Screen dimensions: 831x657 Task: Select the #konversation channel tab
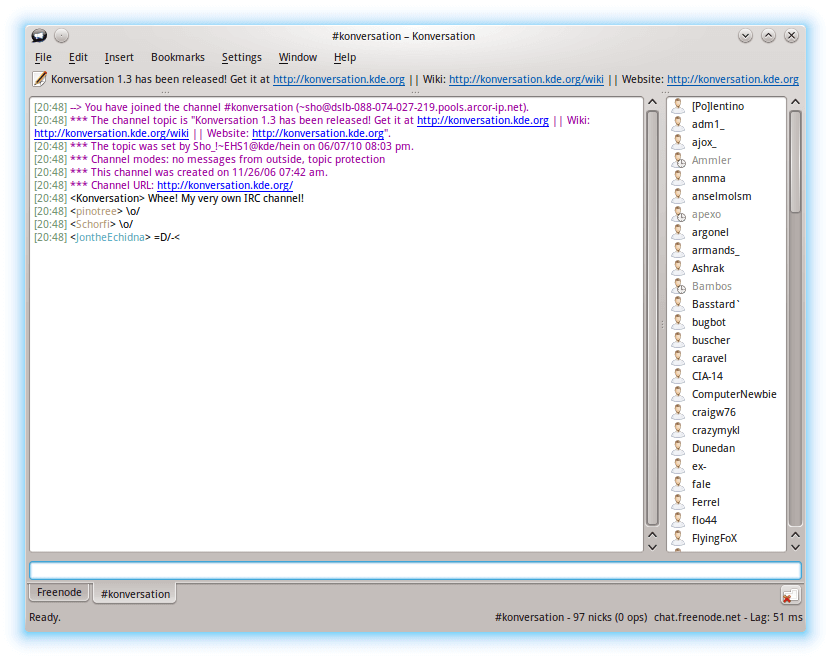pyautogui.click(x=135, y=594)
